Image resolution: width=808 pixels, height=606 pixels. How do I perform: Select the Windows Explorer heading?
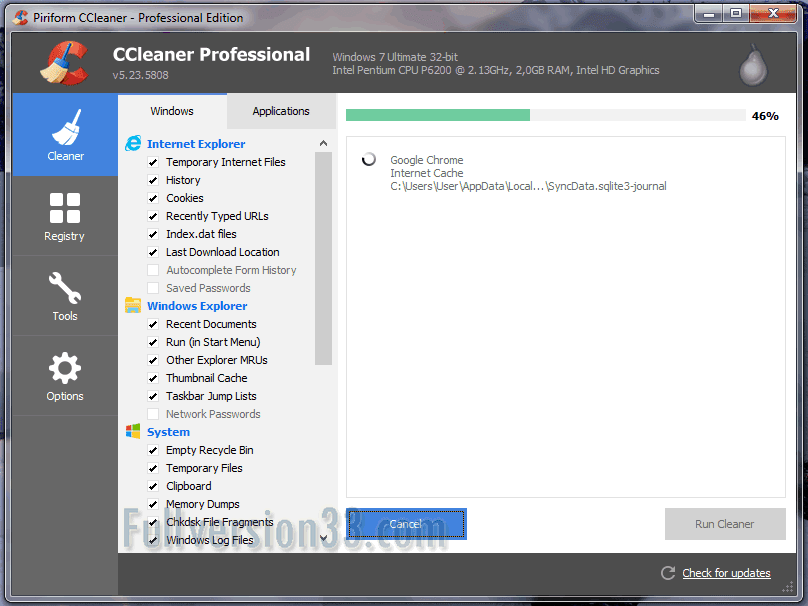[197, 306]
